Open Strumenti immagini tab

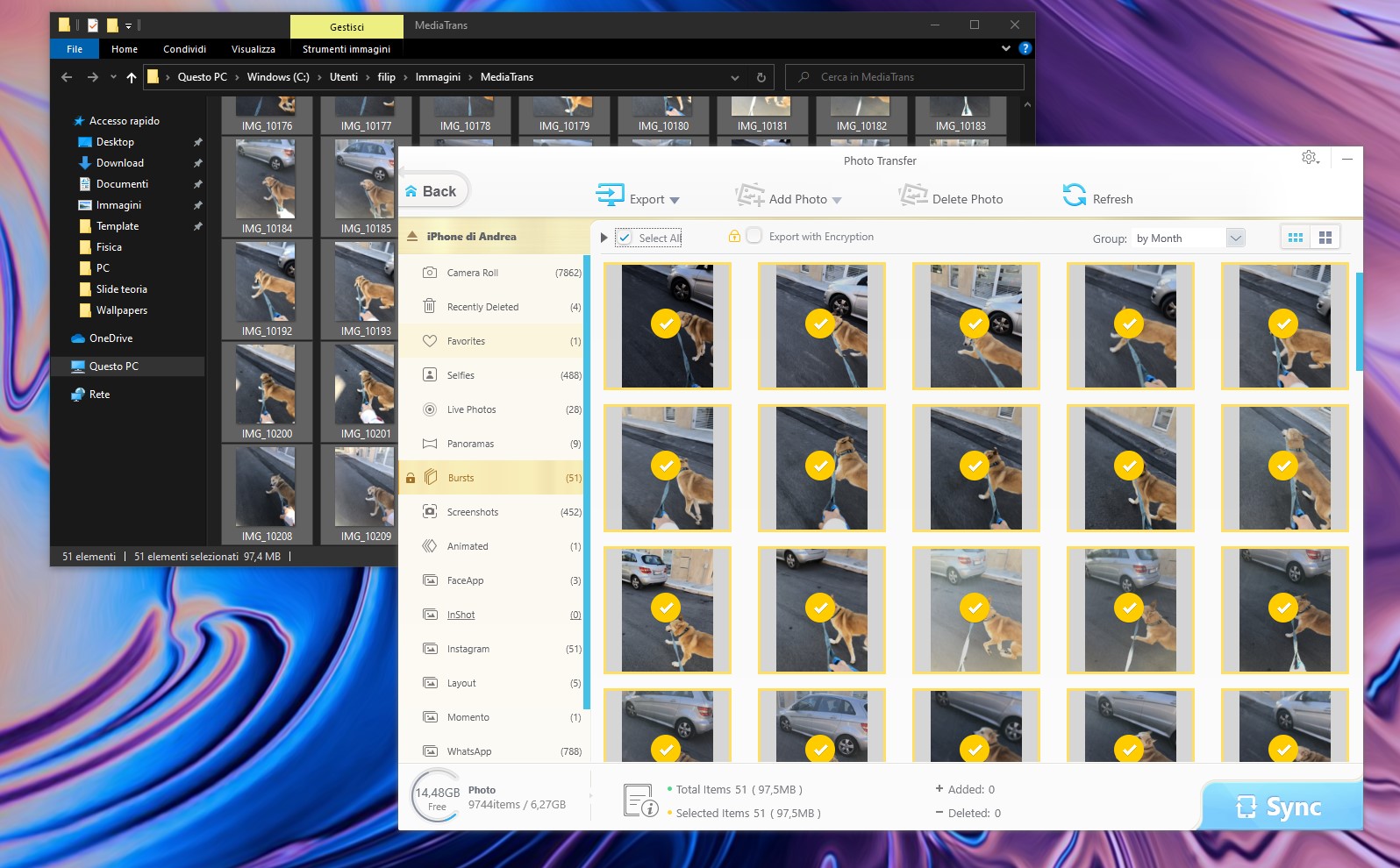click(346, 49)
